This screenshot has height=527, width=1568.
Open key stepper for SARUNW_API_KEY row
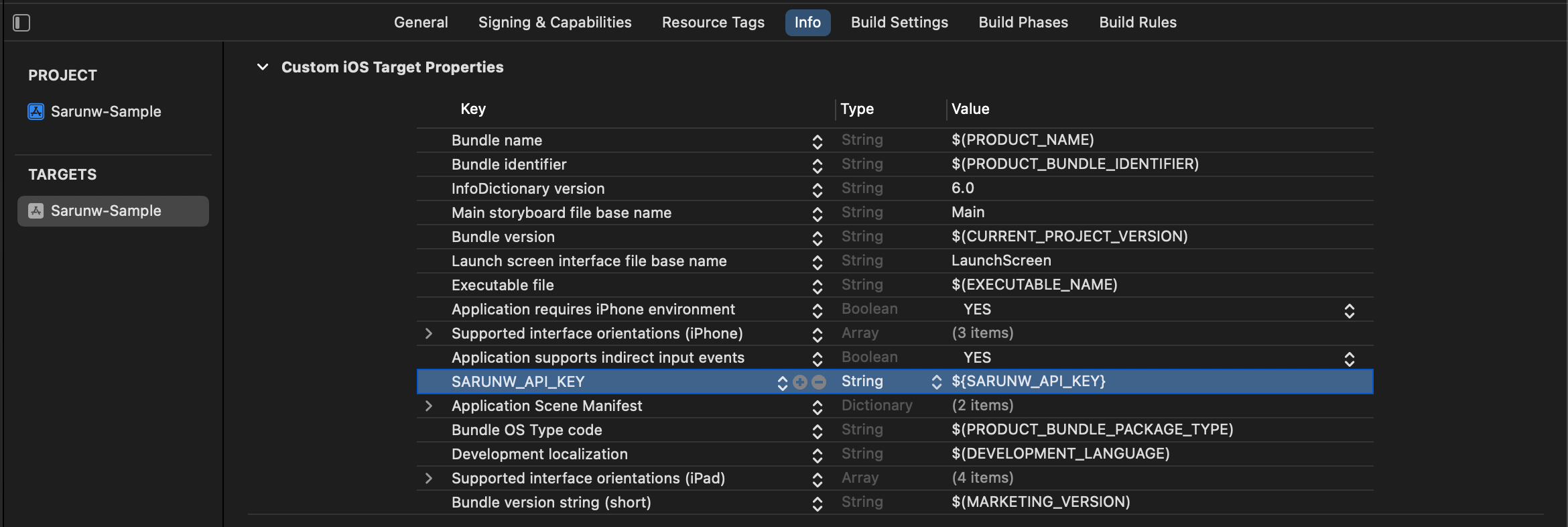782,382
